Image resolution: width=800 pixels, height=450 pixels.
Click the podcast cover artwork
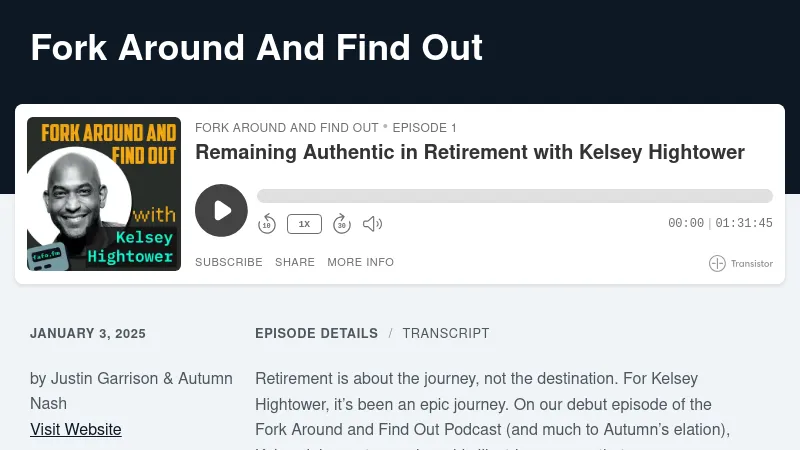[104, 194]
